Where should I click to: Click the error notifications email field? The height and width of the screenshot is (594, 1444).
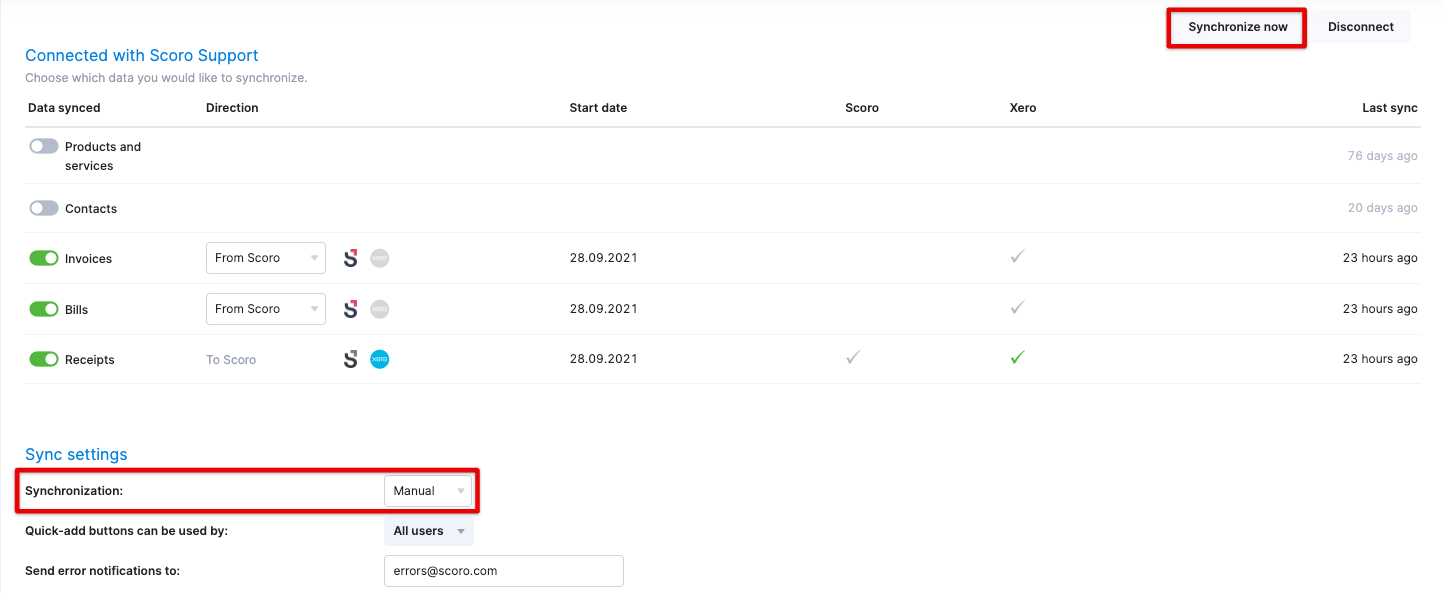pyautogui.click(x=503, y=570)
